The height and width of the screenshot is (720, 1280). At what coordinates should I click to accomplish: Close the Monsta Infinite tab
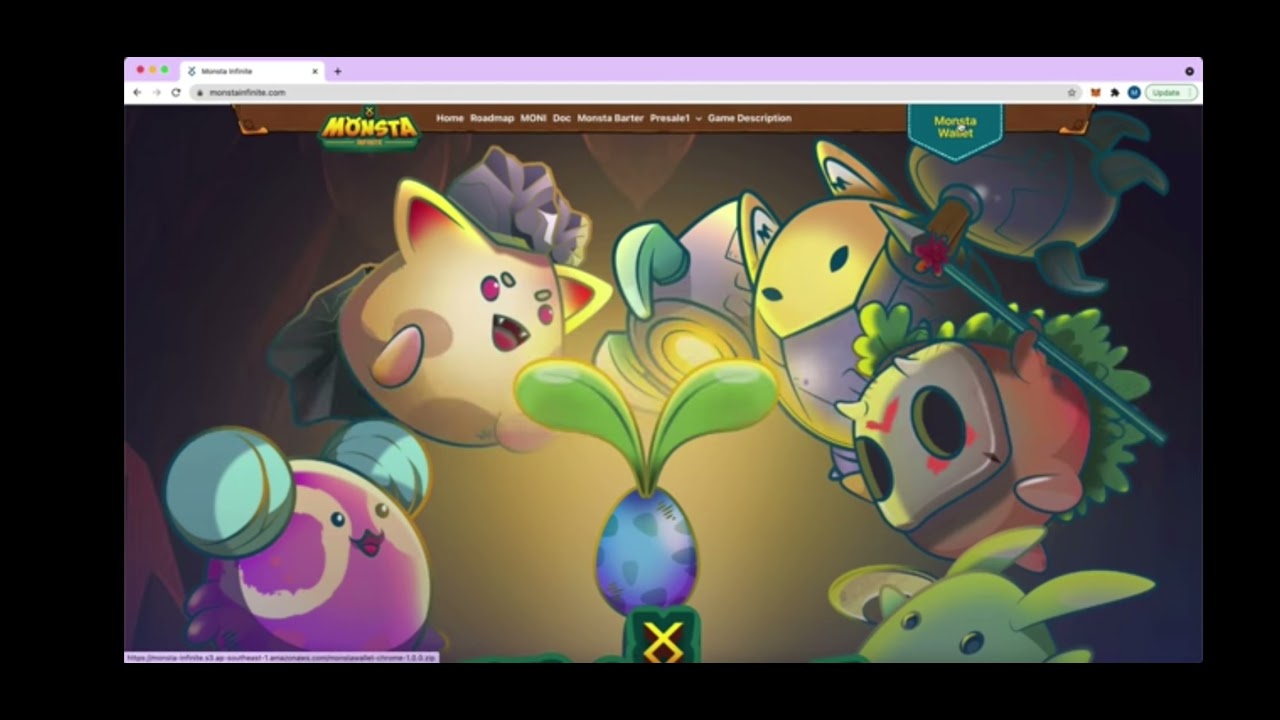coord(315,71)
